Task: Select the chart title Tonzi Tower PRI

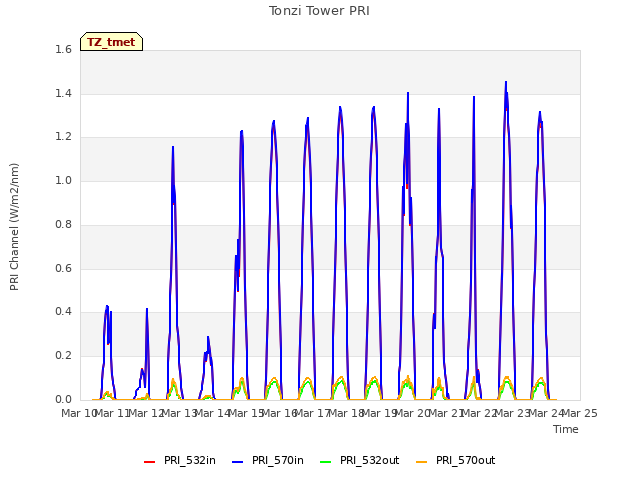Action: point(319,11)
